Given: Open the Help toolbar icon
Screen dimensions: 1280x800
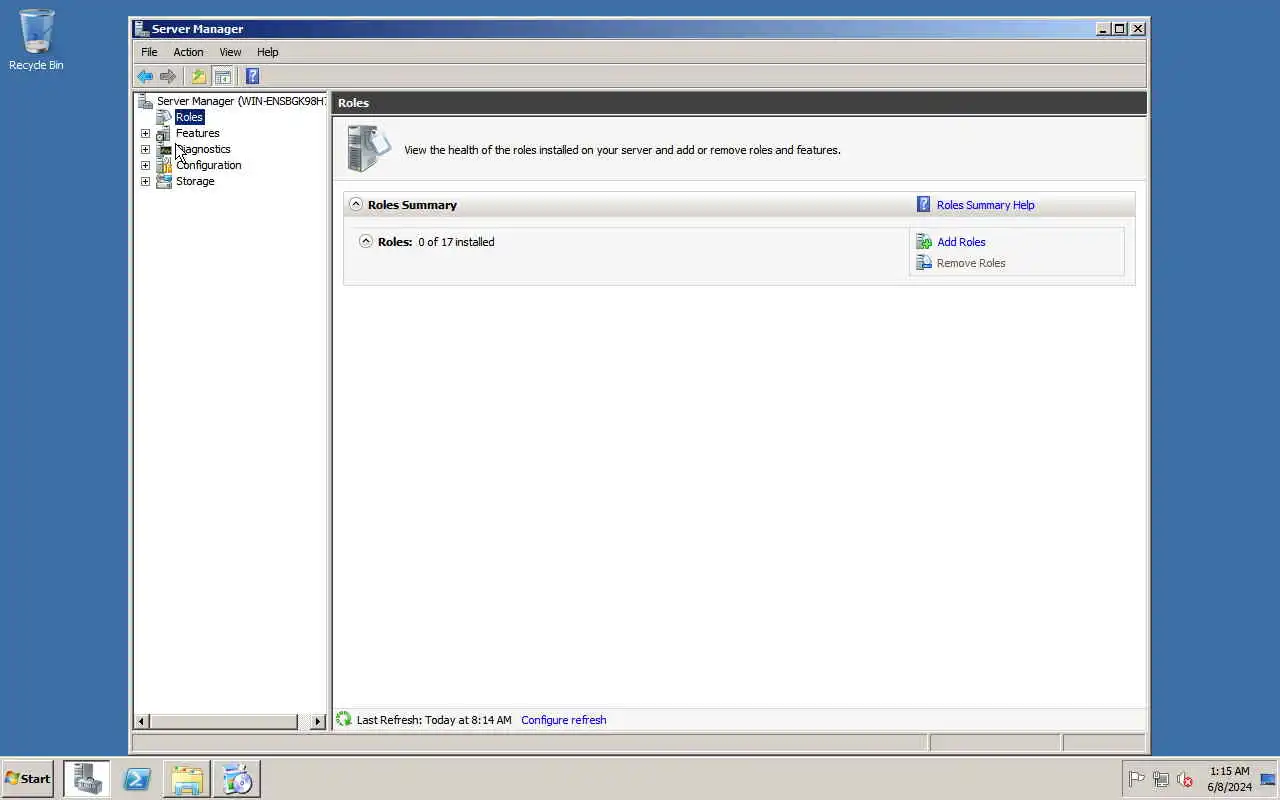Looking at the screenshot, I should [252, 76].
